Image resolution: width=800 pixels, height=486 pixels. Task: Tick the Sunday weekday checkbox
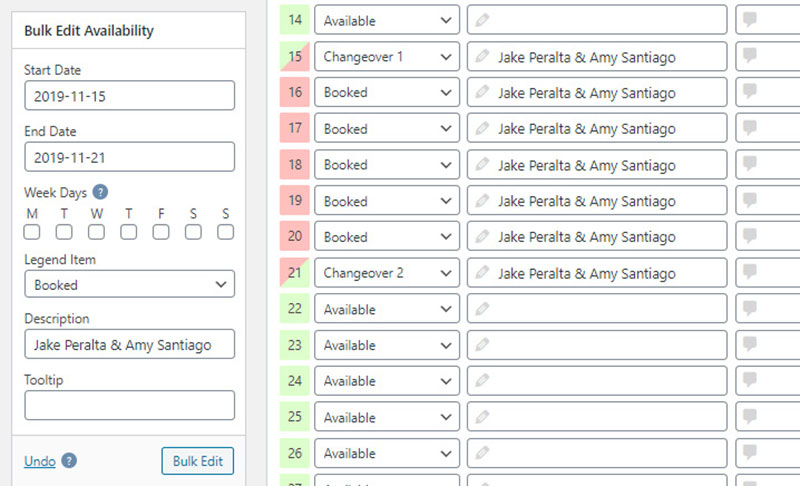tap(226, 232)
